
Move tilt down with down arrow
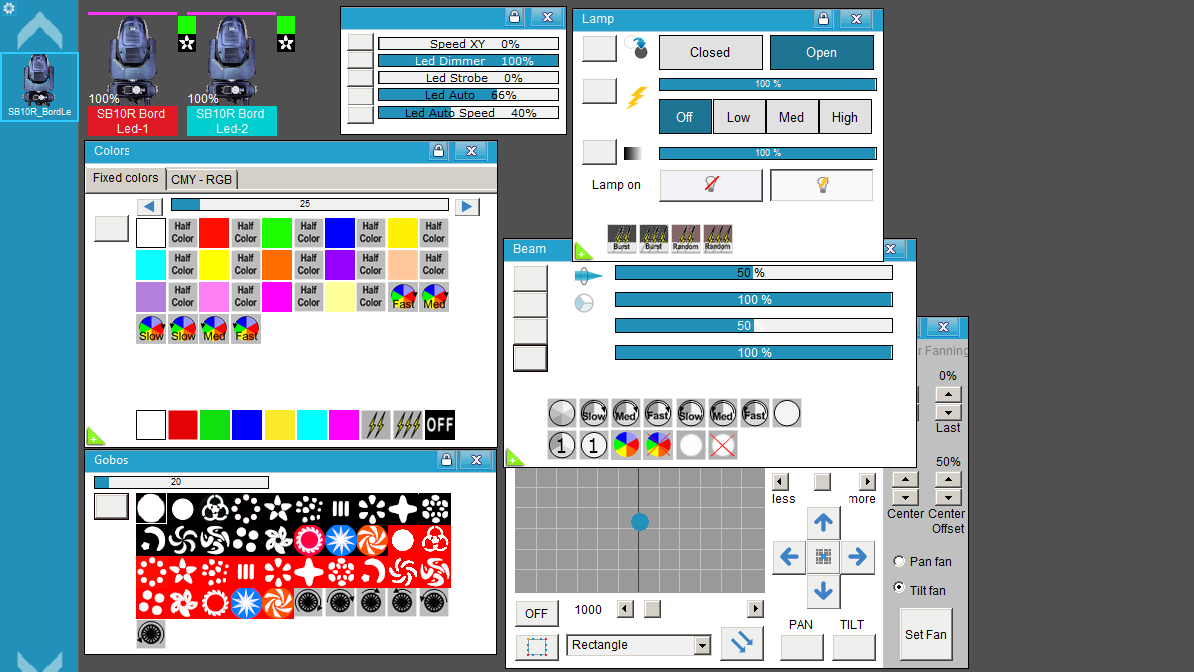[823, 591]
